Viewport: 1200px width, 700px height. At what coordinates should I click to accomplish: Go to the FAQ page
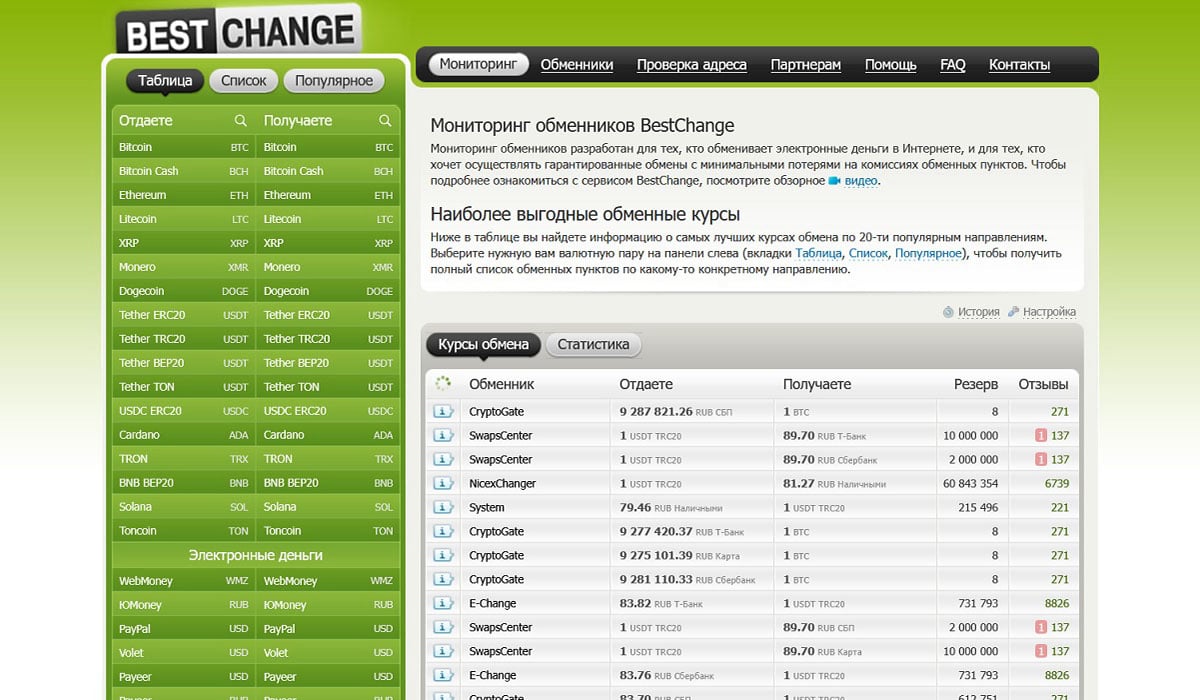coord(952,65)
